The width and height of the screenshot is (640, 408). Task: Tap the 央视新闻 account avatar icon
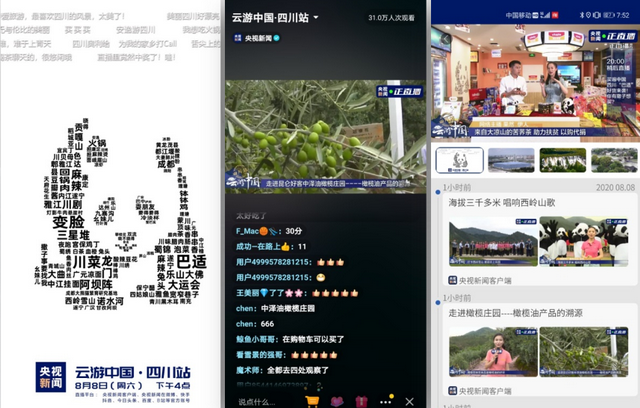pyautogui.click(x=238, y=38)
